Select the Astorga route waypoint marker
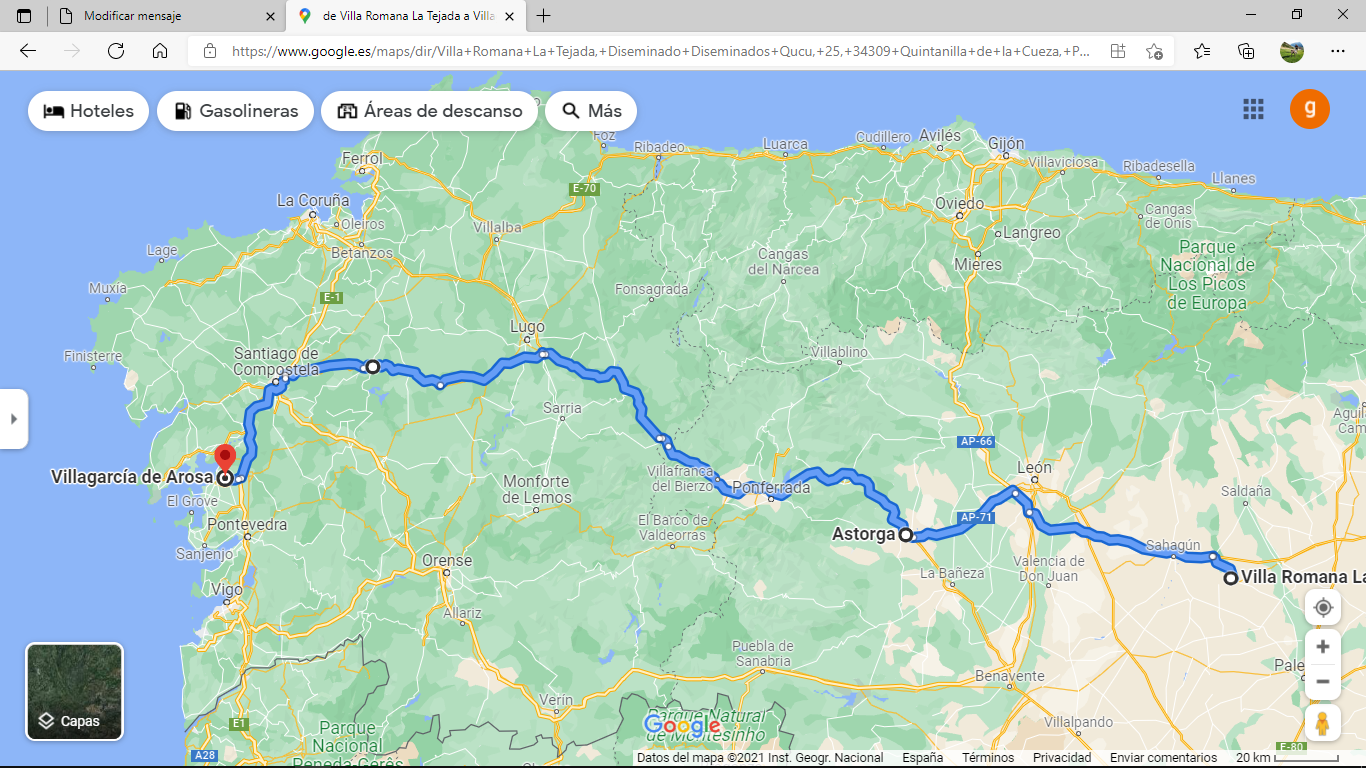The image size is (1366, 768). coord(906,535)
